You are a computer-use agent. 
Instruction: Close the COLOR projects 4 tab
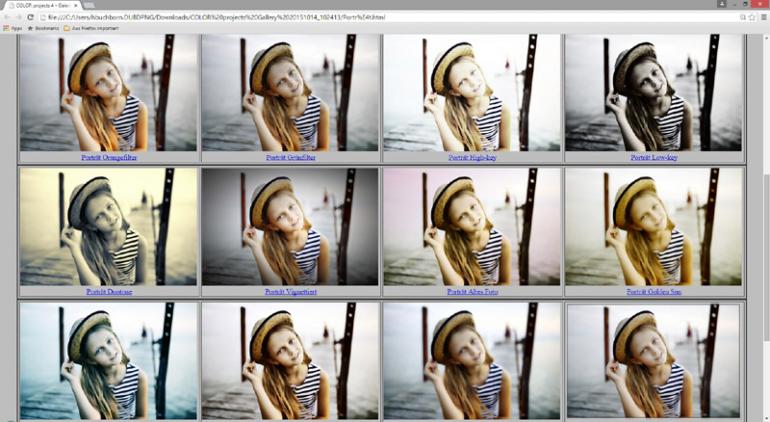[x=76, y=5]
